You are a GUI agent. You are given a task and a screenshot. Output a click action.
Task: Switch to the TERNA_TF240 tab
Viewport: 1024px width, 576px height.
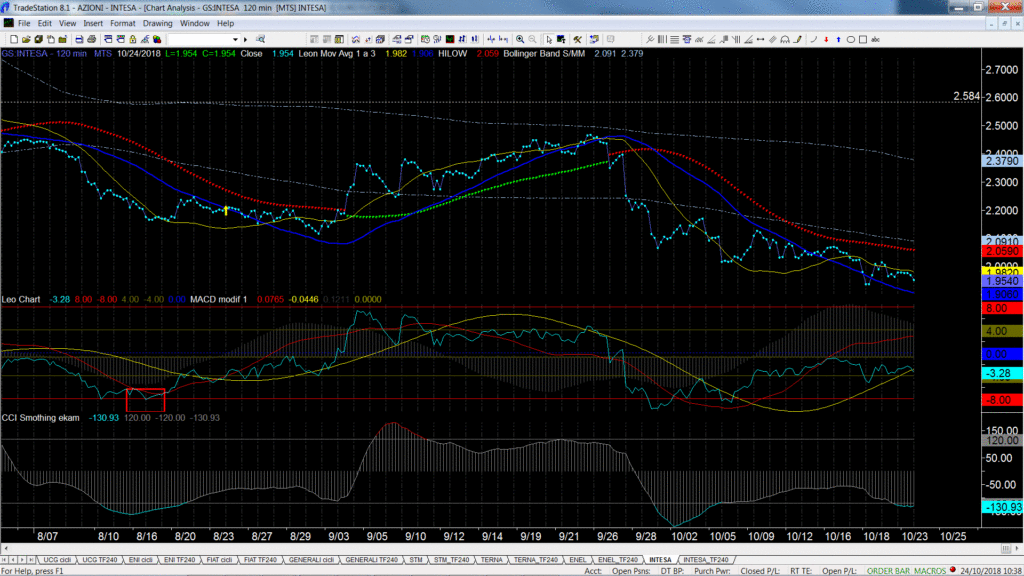[x=536, y=560]
